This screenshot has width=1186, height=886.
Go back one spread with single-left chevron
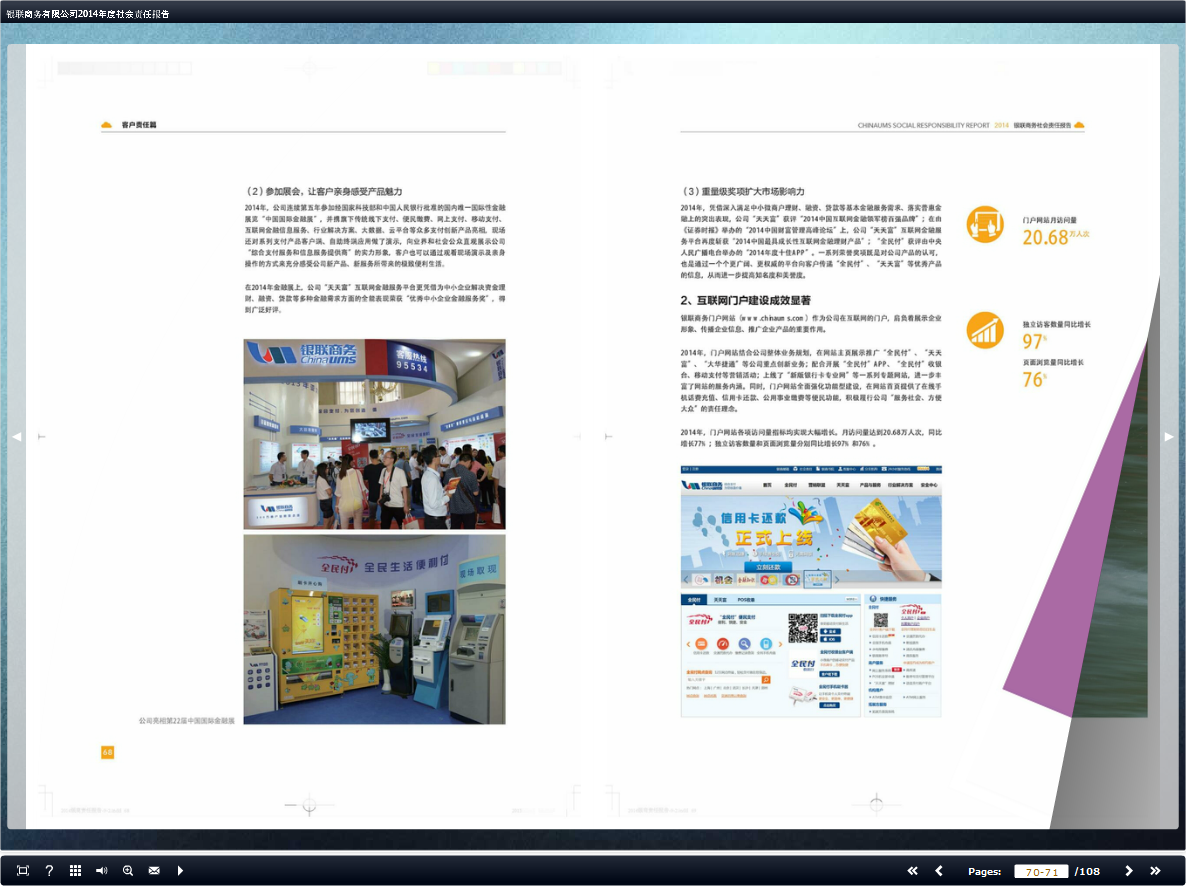(938, 871)
